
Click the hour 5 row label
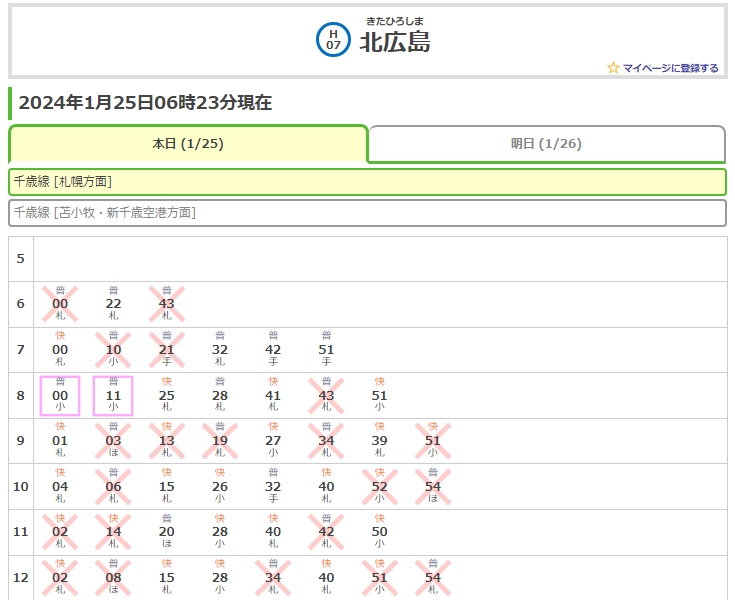pyautogui.click(x=21, y=258)
